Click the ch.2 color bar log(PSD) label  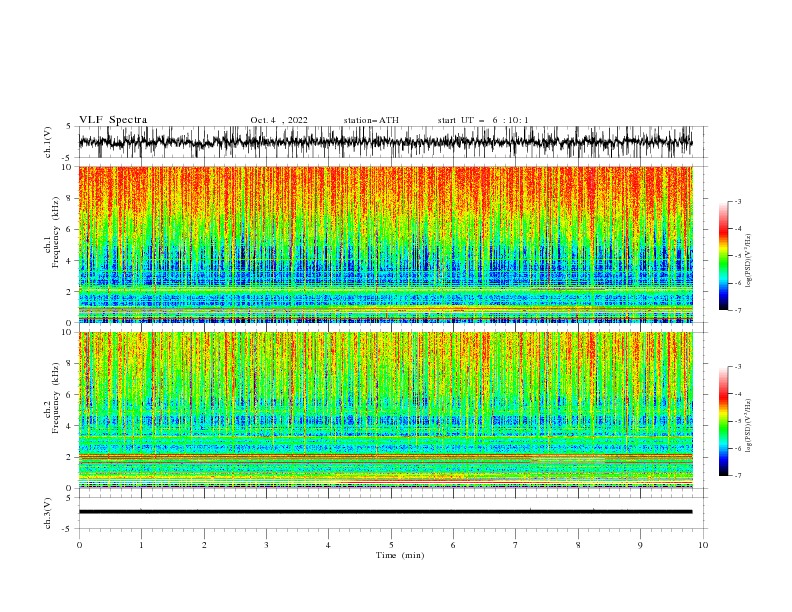tap(749, 426)
